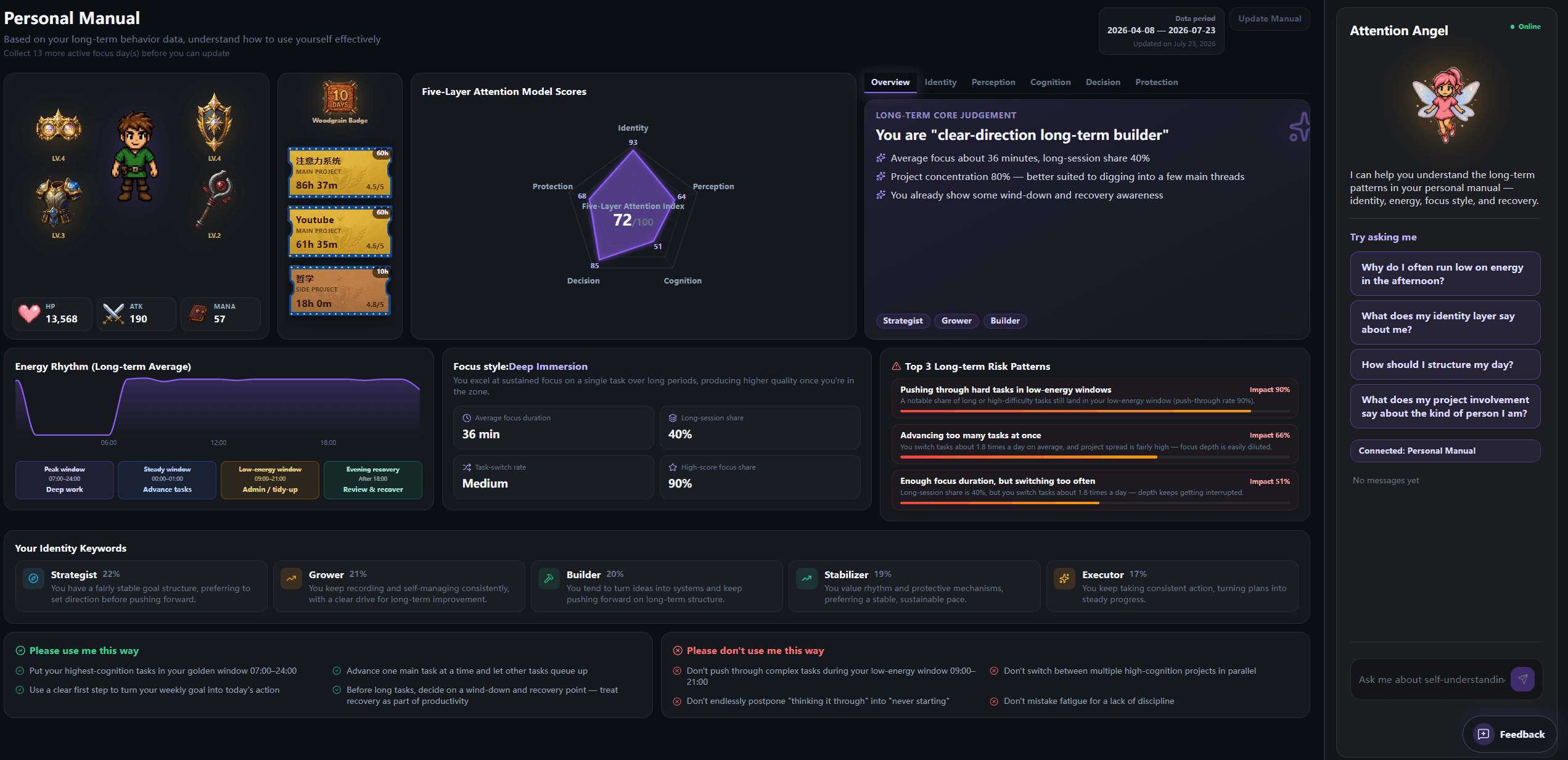Click the Builder tag chip

1005,321
